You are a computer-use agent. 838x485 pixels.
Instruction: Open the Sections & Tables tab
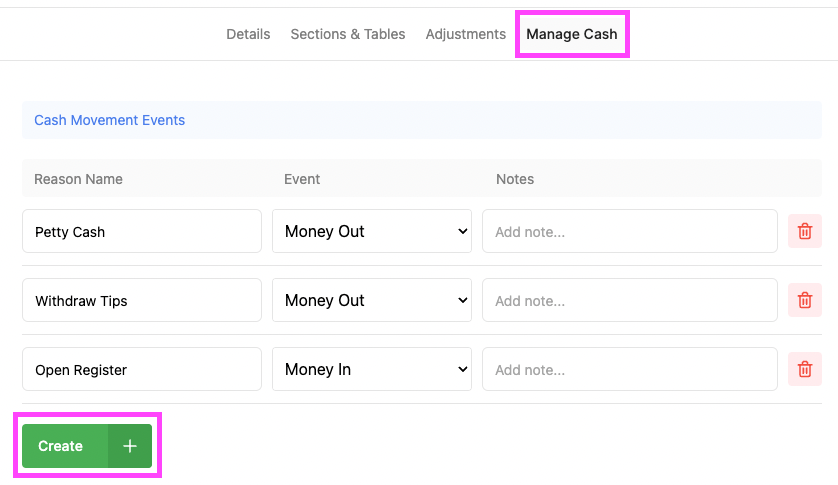pos(348,34)
